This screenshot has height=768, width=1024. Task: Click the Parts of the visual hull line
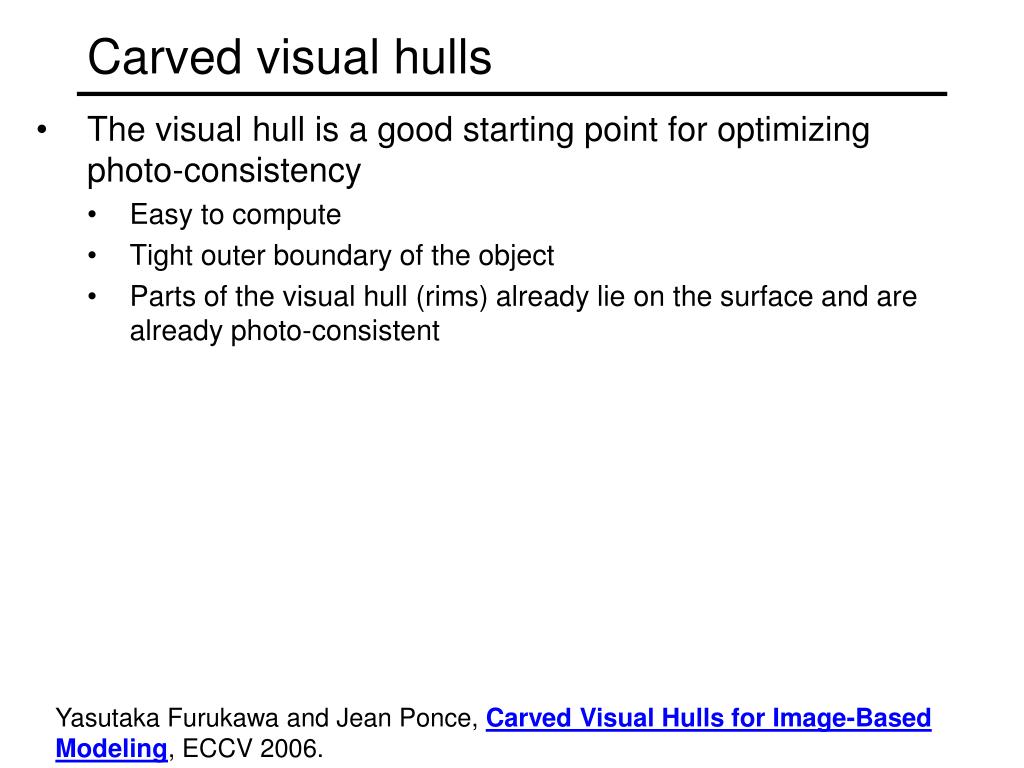(x=523, y=296)
